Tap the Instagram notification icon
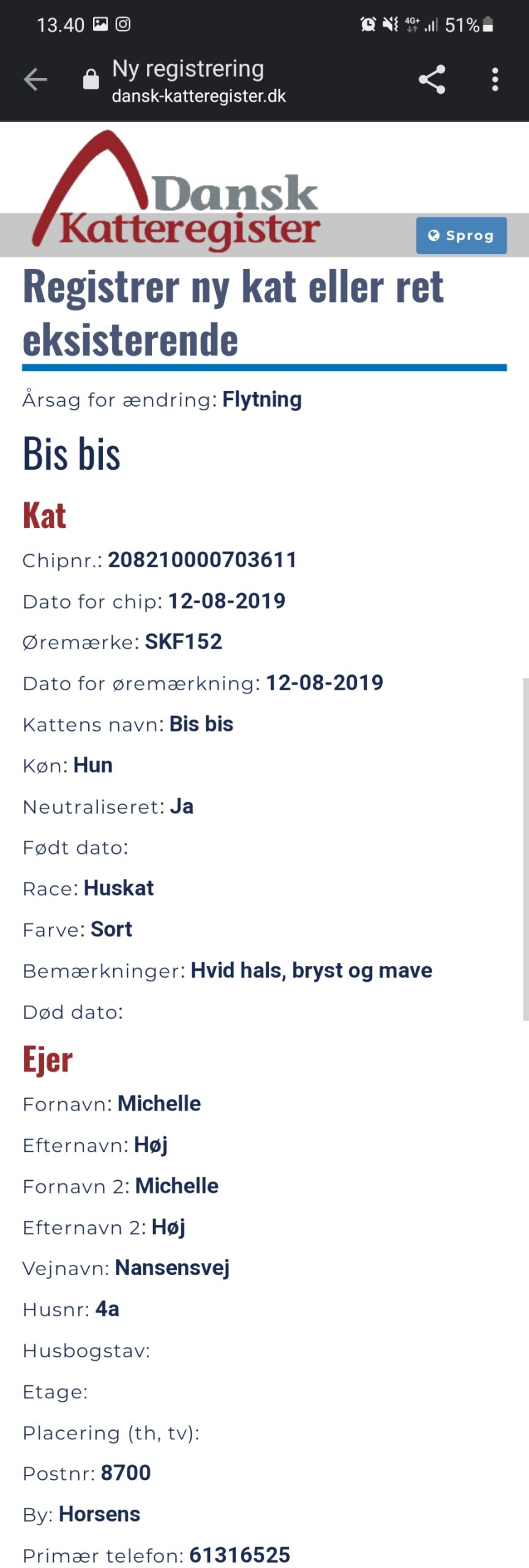 click(123, 24)
